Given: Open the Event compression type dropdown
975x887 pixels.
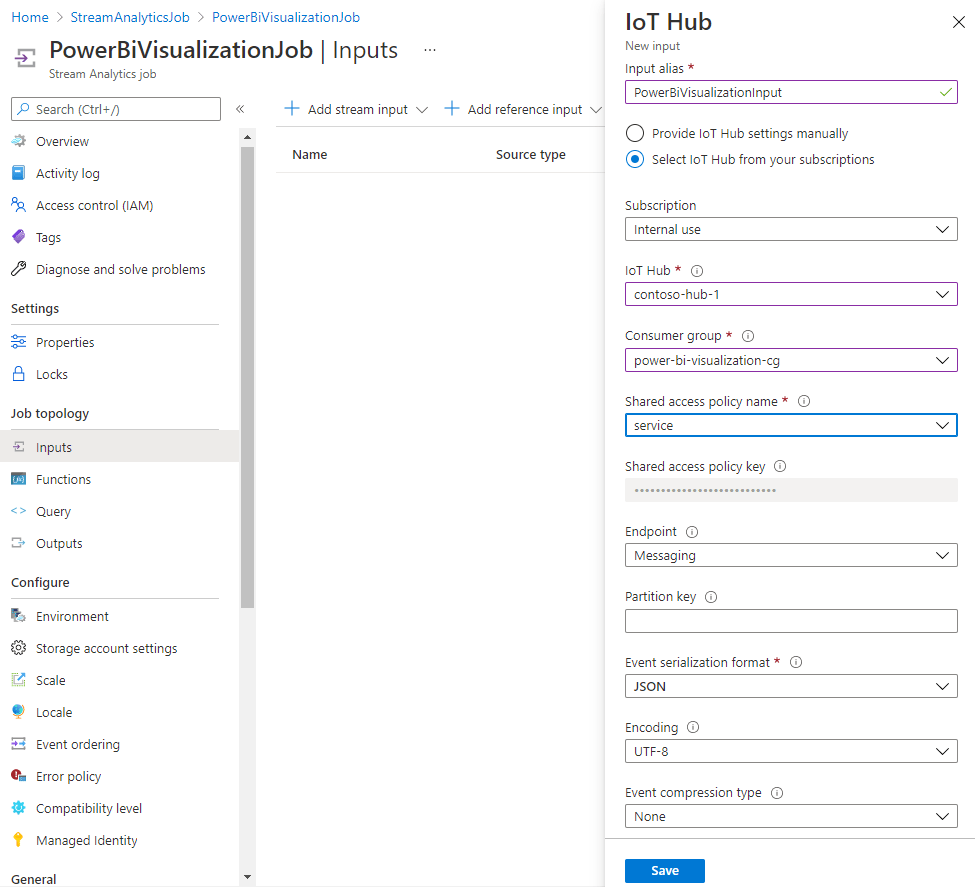Looking at the screenshot, I should (790, 816).
